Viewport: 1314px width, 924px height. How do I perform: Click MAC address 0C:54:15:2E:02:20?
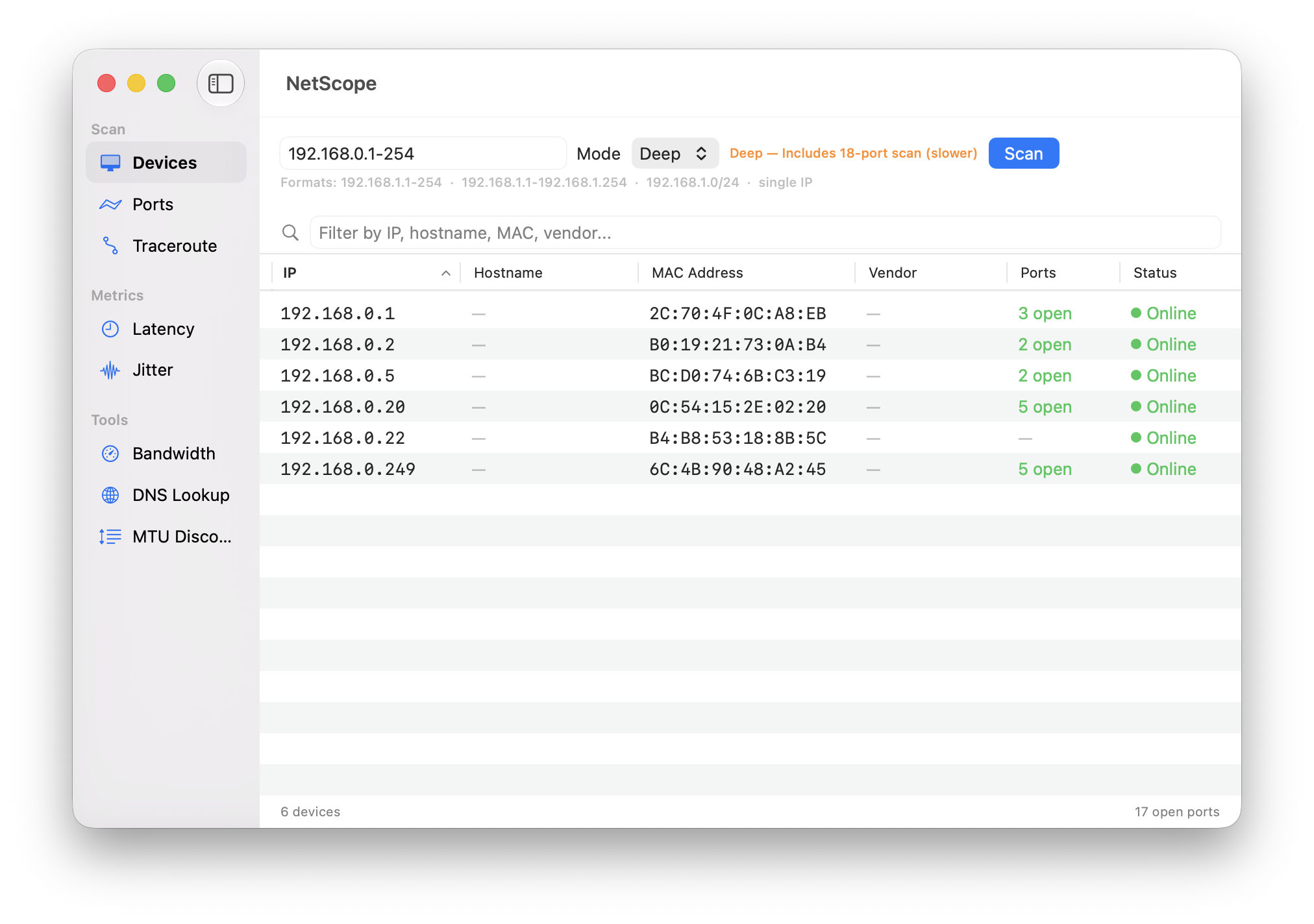point(738,407)
